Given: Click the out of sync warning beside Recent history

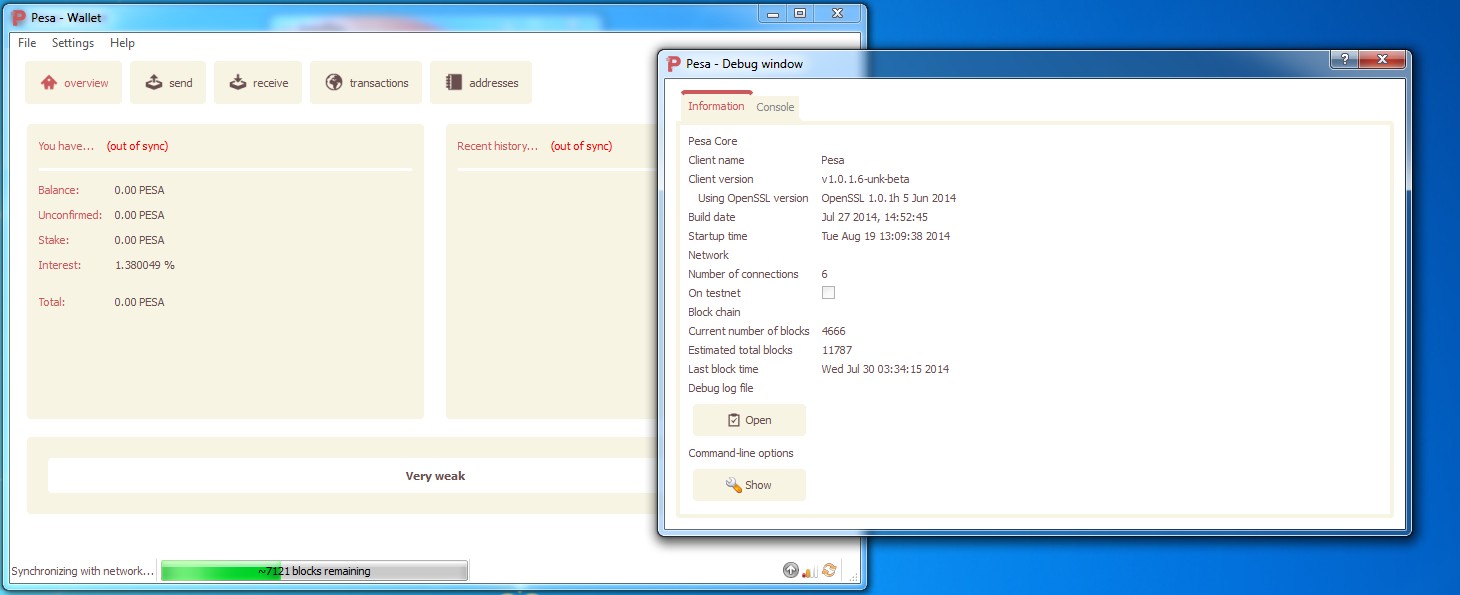Looking at the screenshot, I should 581,146.
